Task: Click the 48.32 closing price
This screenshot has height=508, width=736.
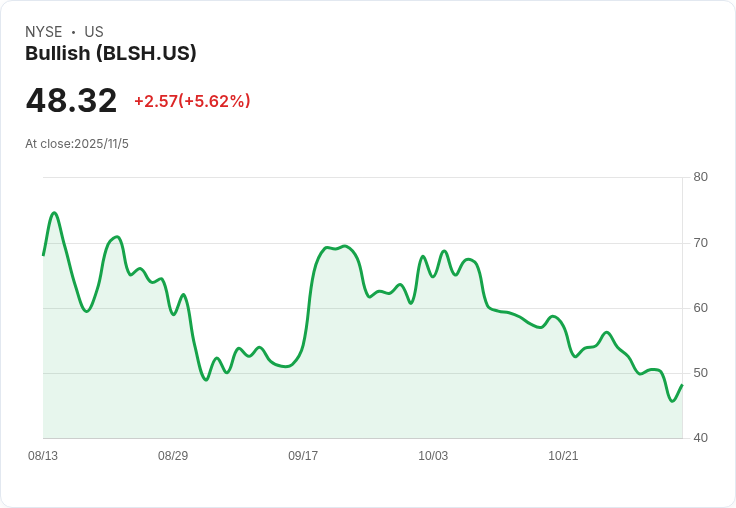Action: point(71,101)
